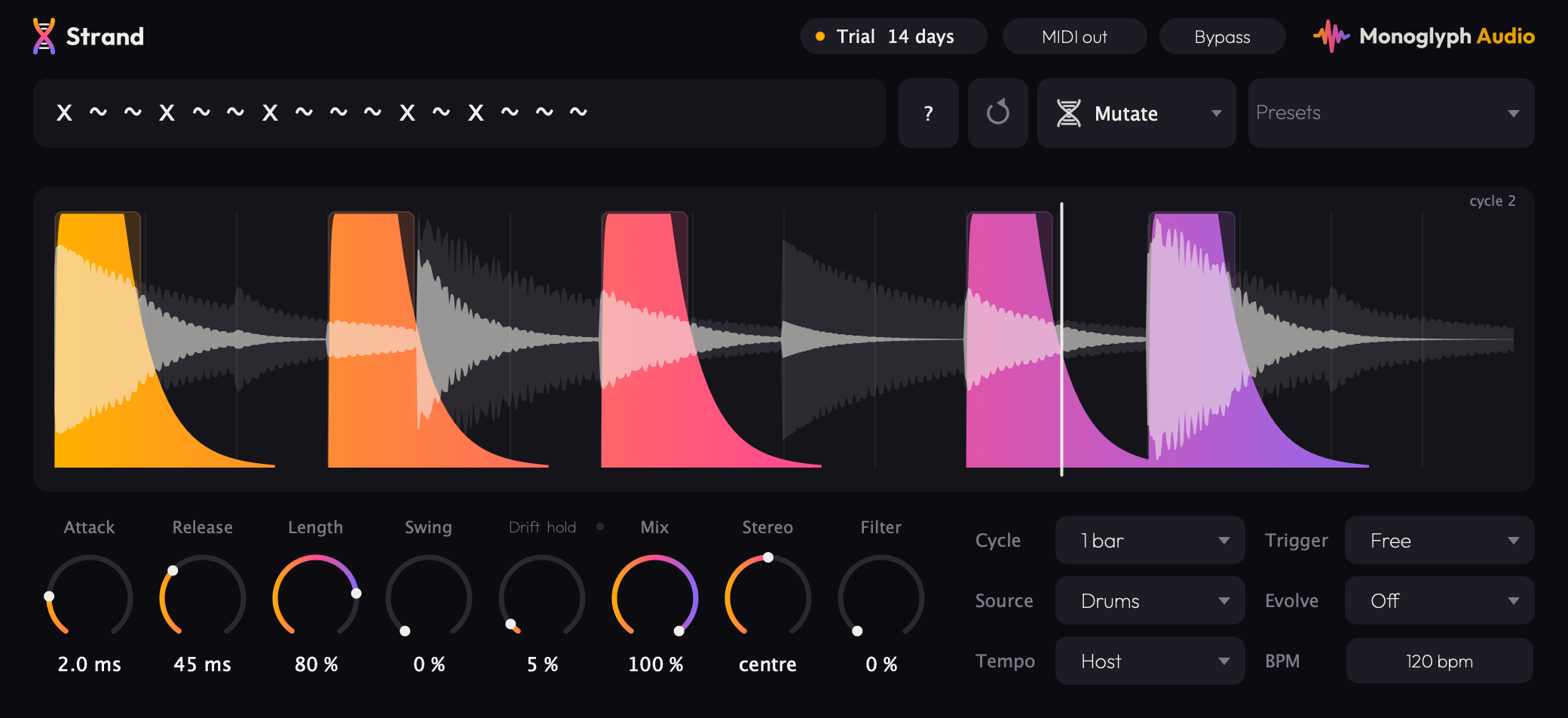The height and width of the screenshot is (718, 1568).
Task: Open the Cycle dropdown set to 1 bar
Action: [x=1150, y=540]
